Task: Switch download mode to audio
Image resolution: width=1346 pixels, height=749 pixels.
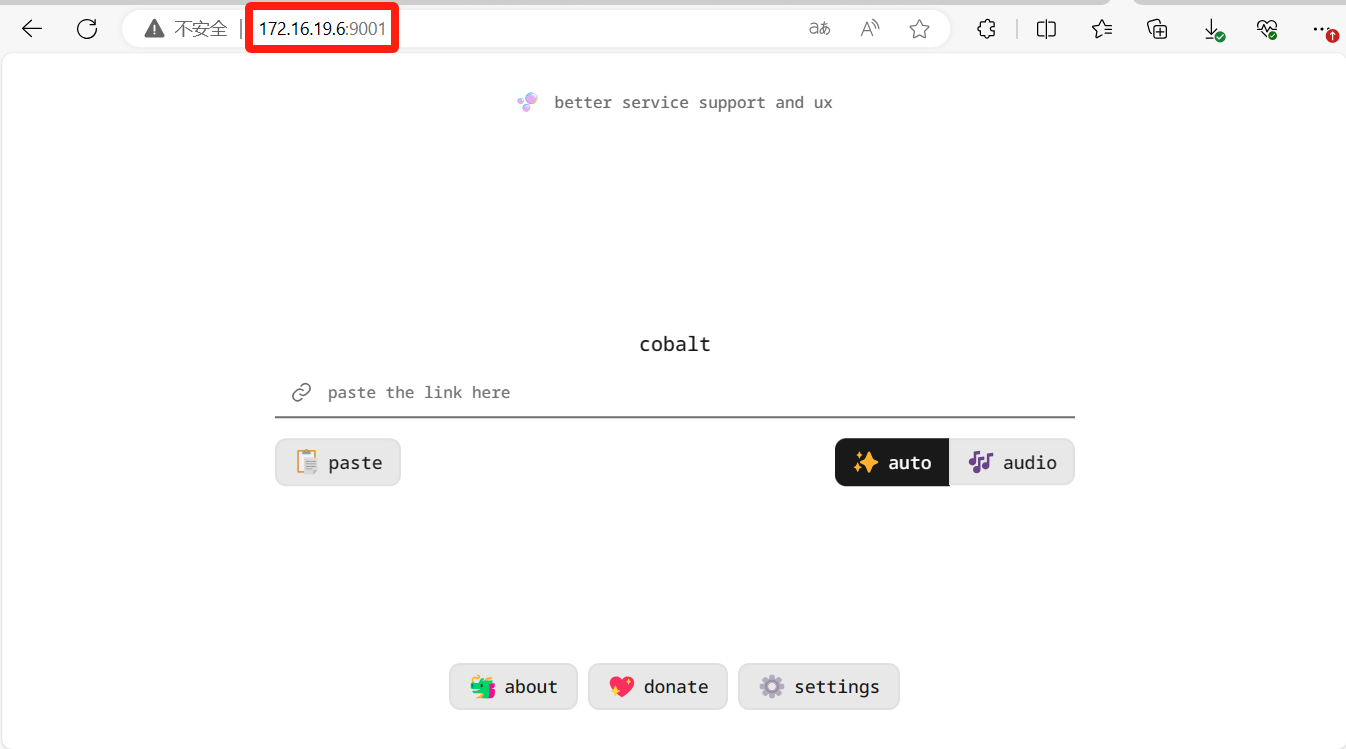Action: coord(1012,462)
